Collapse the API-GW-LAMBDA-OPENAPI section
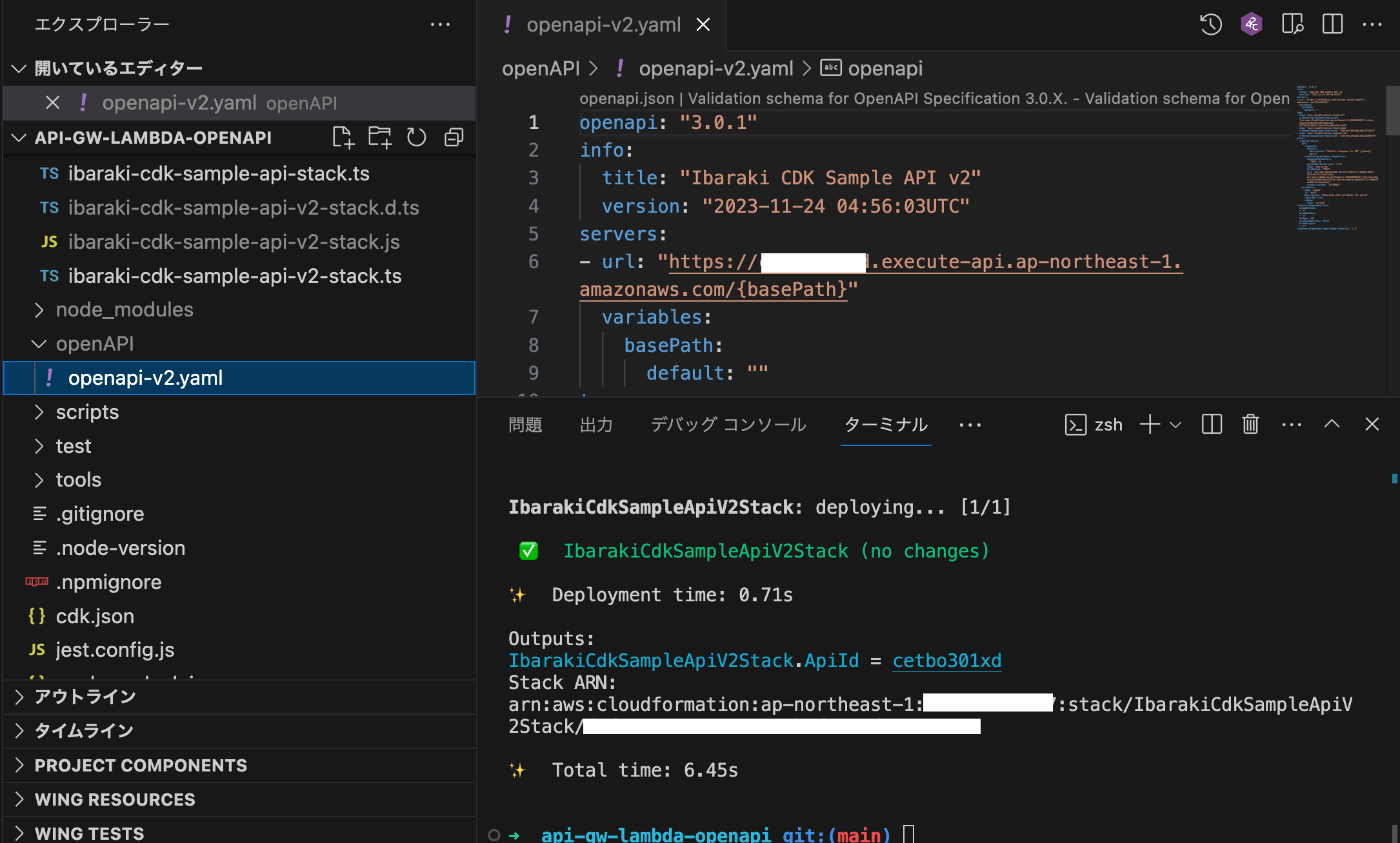Image resolution: width=1400 pixels, height=843 pixels. pos(19,137)
